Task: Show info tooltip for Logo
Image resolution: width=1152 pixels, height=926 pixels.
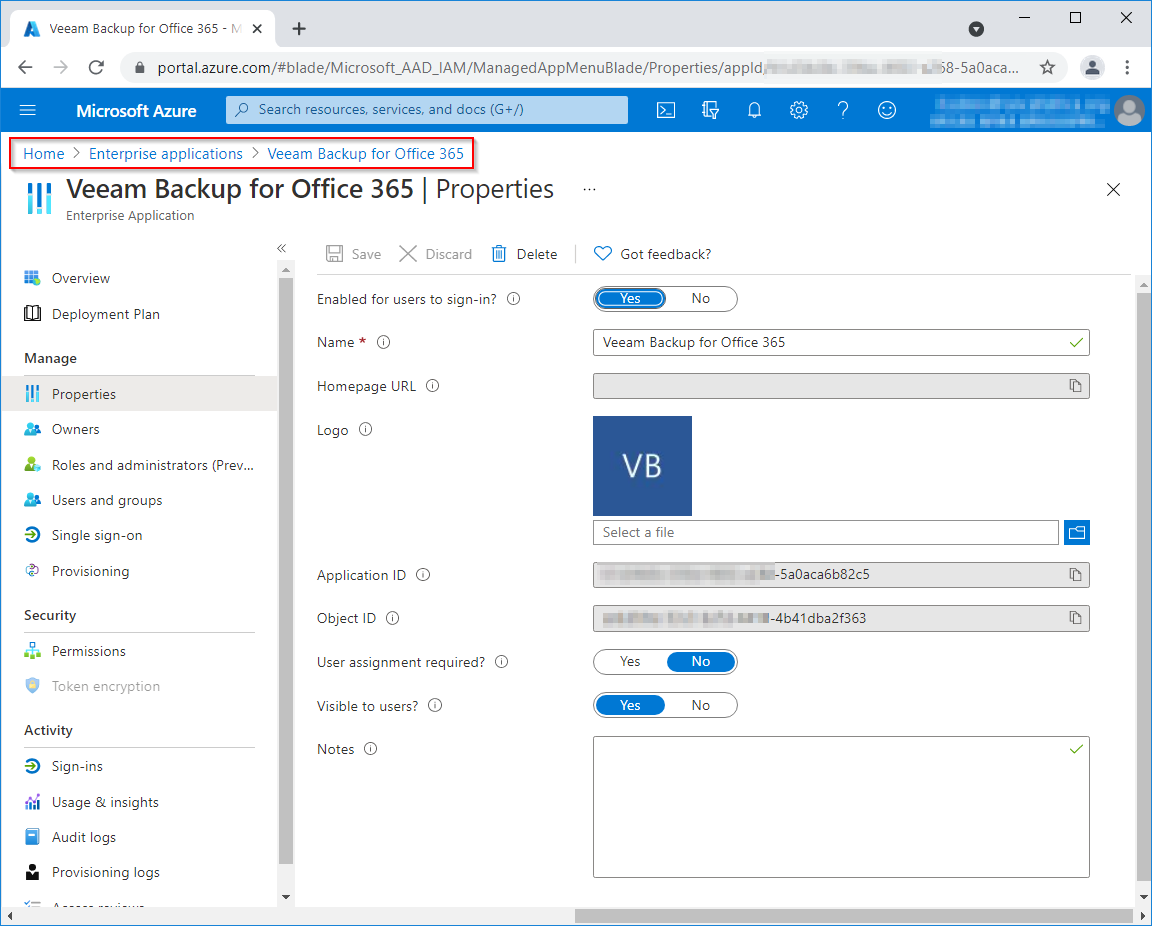Action: 365,429
